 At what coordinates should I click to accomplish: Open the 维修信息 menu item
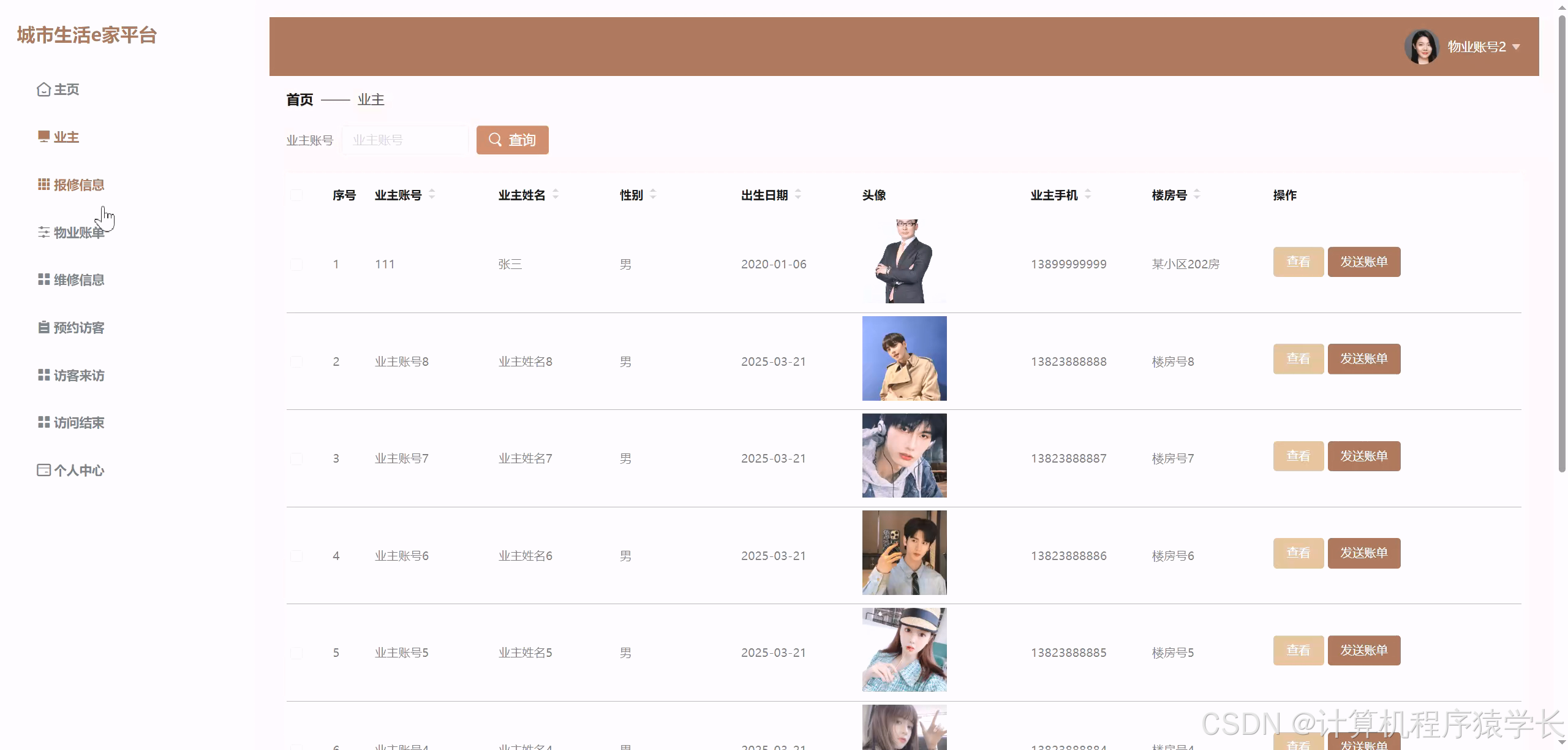pyautogui.click(x=78, y=280)
